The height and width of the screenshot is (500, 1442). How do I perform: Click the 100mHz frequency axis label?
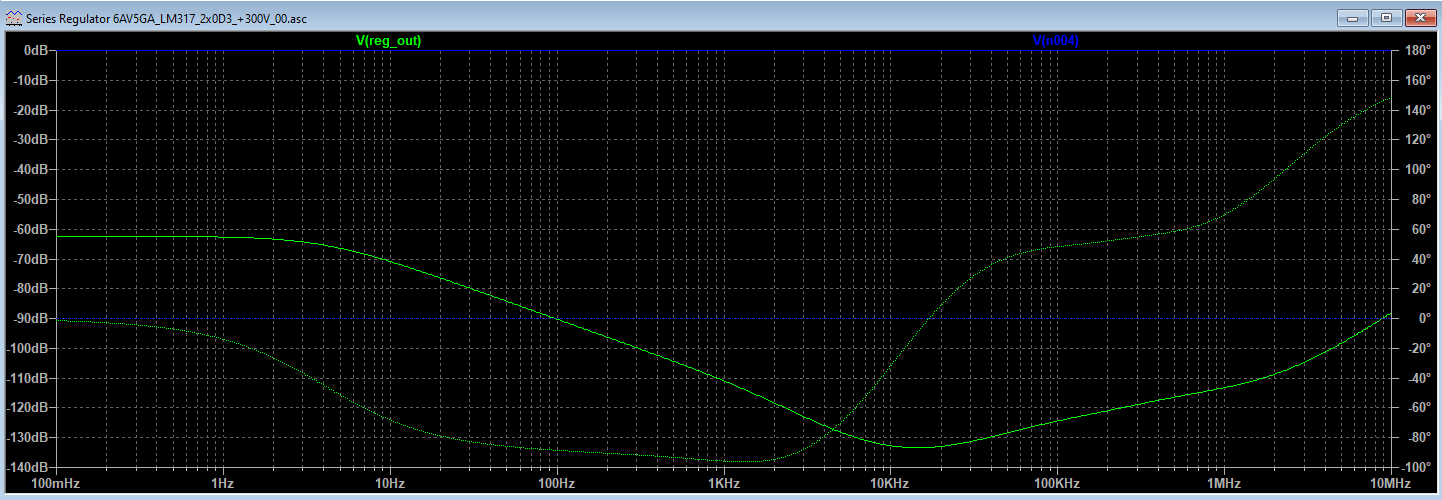click(x=56, y=484)
